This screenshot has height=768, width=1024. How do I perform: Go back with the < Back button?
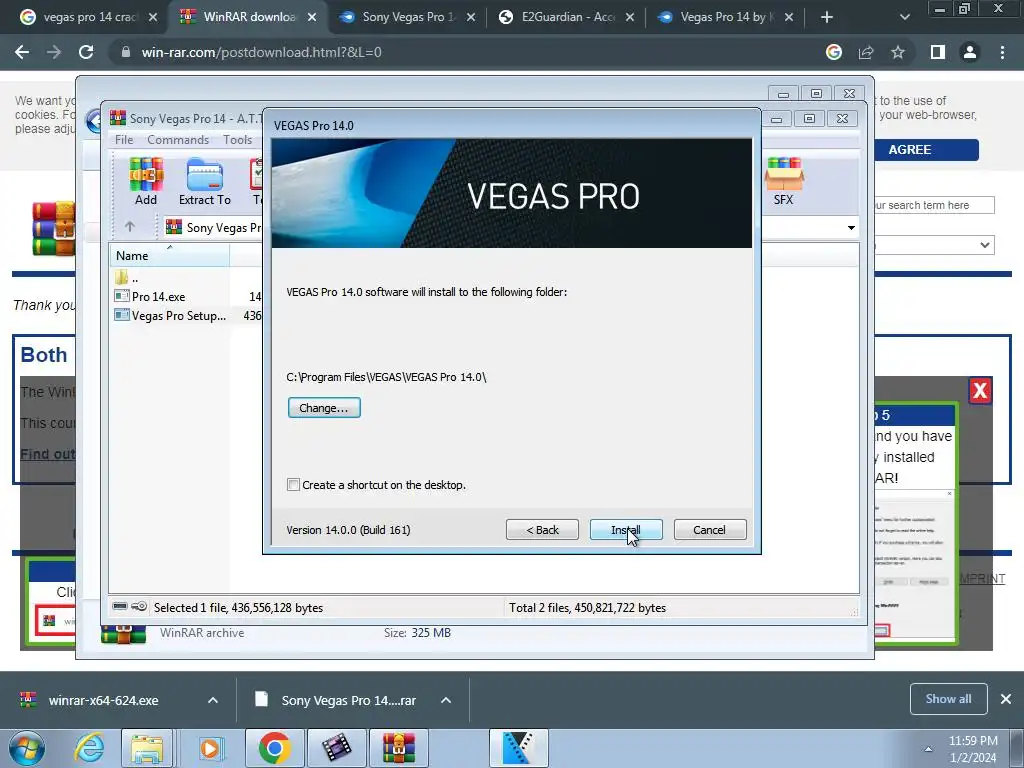click(542, 530)
